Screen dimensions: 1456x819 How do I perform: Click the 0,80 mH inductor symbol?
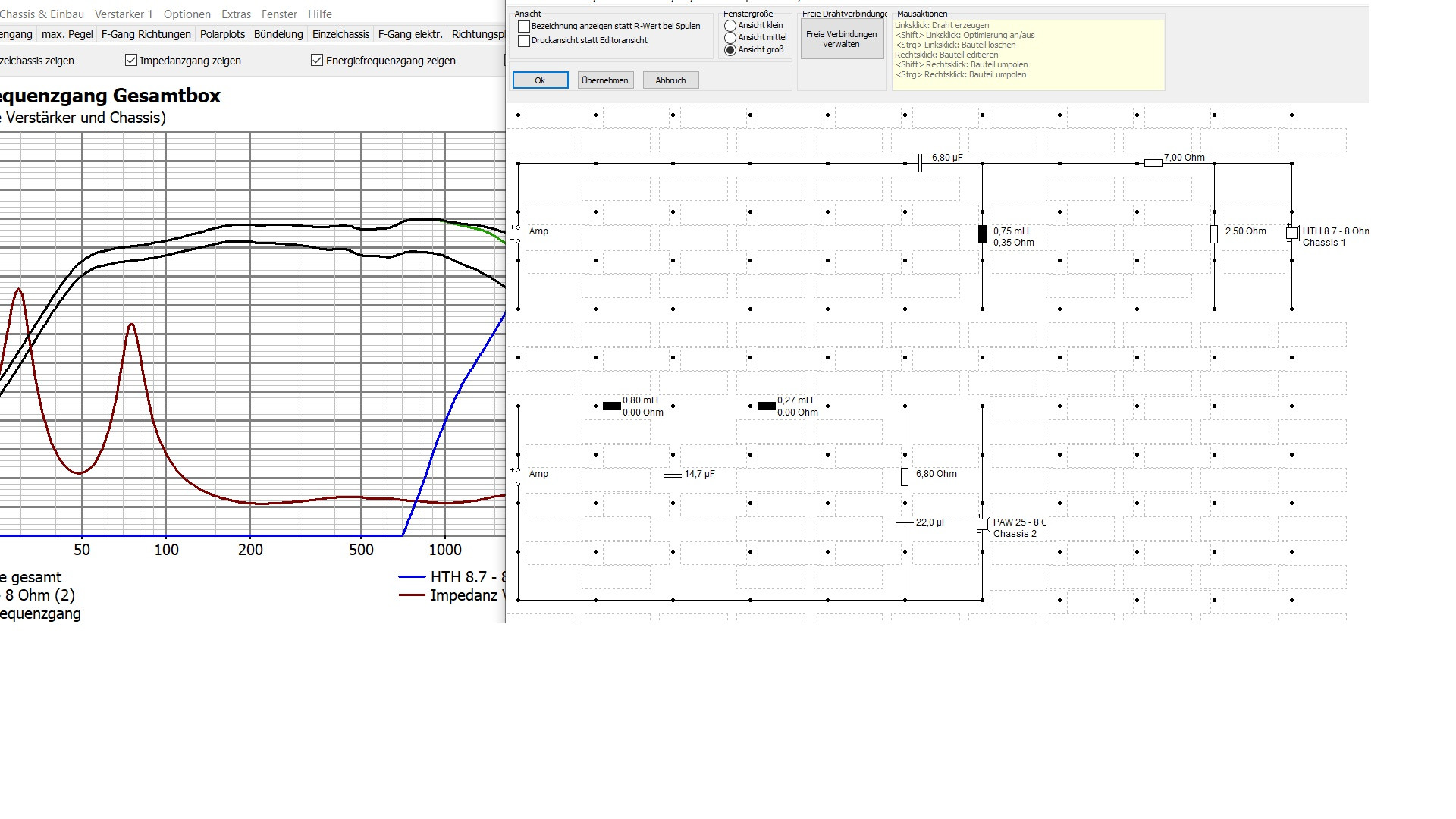(611, 406)
